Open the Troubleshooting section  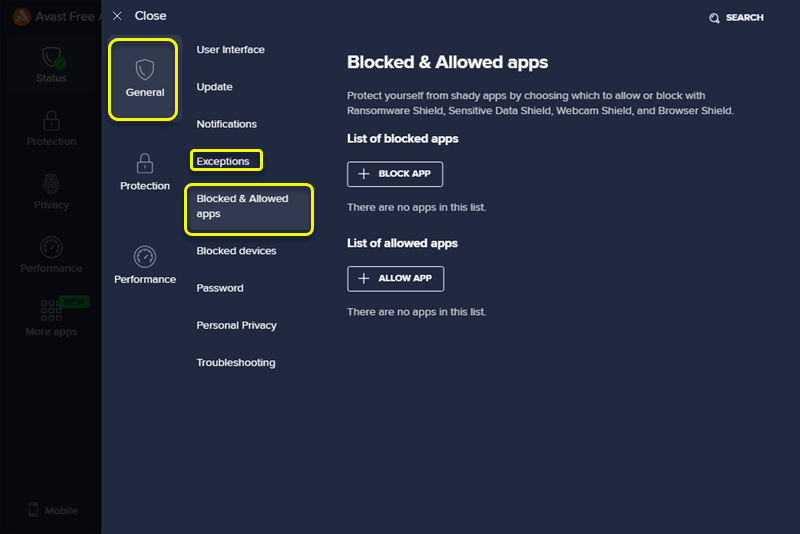tap(235, 362)
